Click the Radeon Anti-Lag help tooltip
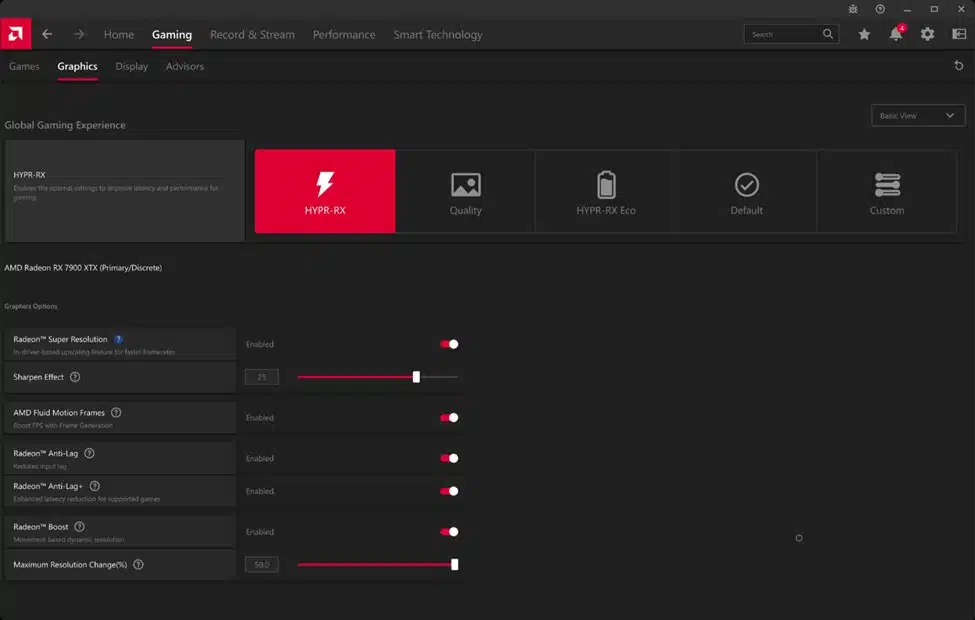The image size is (975, 620). coord(89,452)
